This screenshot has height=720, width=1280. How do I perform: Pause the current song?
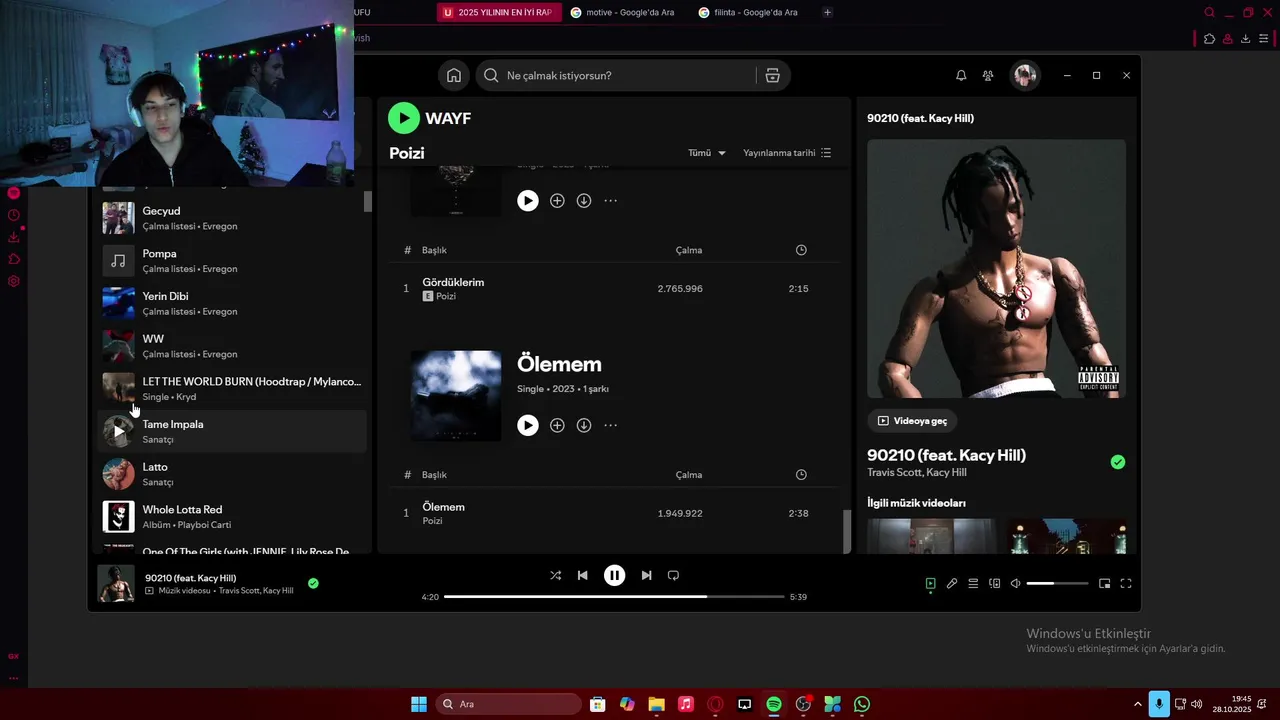tap(615, 575)
